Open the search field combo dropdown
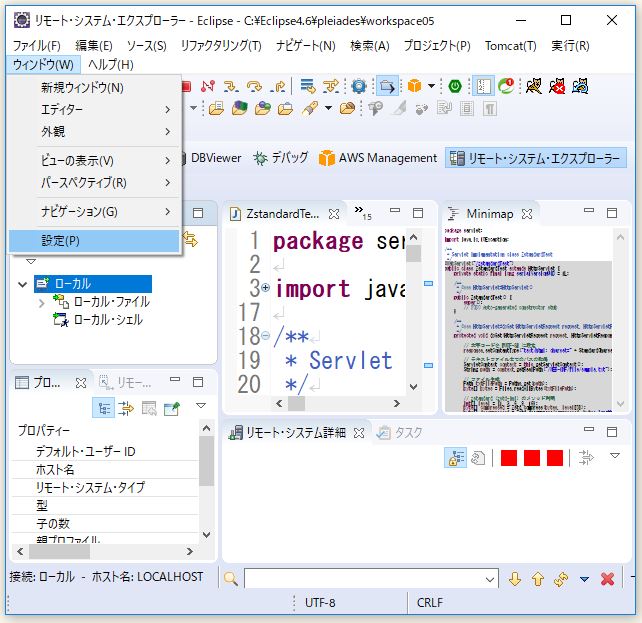The width and height of the screenshot is (642, 623). 490,579
